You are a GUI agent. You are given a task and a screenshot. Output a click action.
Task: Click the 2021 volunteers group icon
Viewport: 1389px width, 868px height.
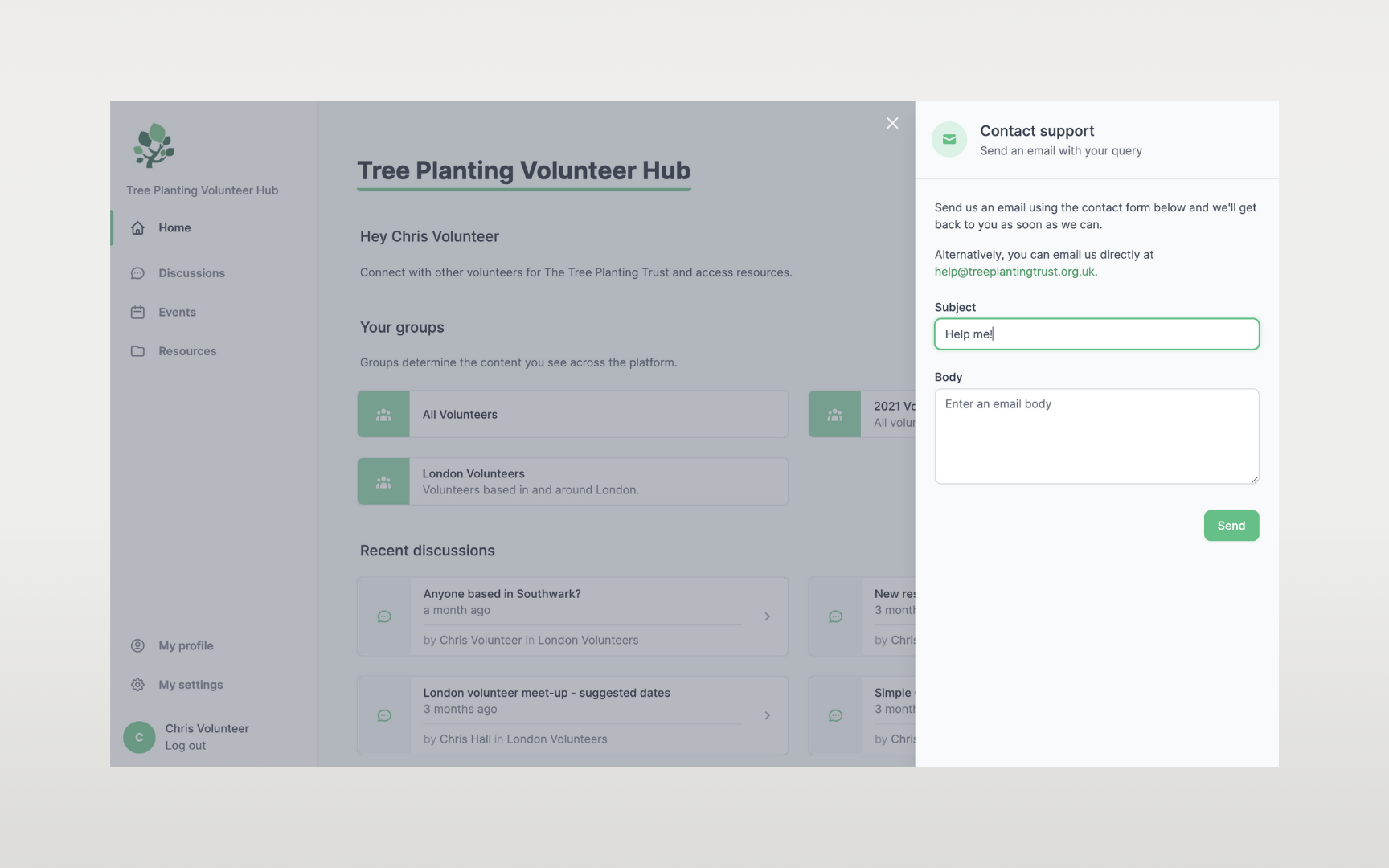click(x=834, y=415)
